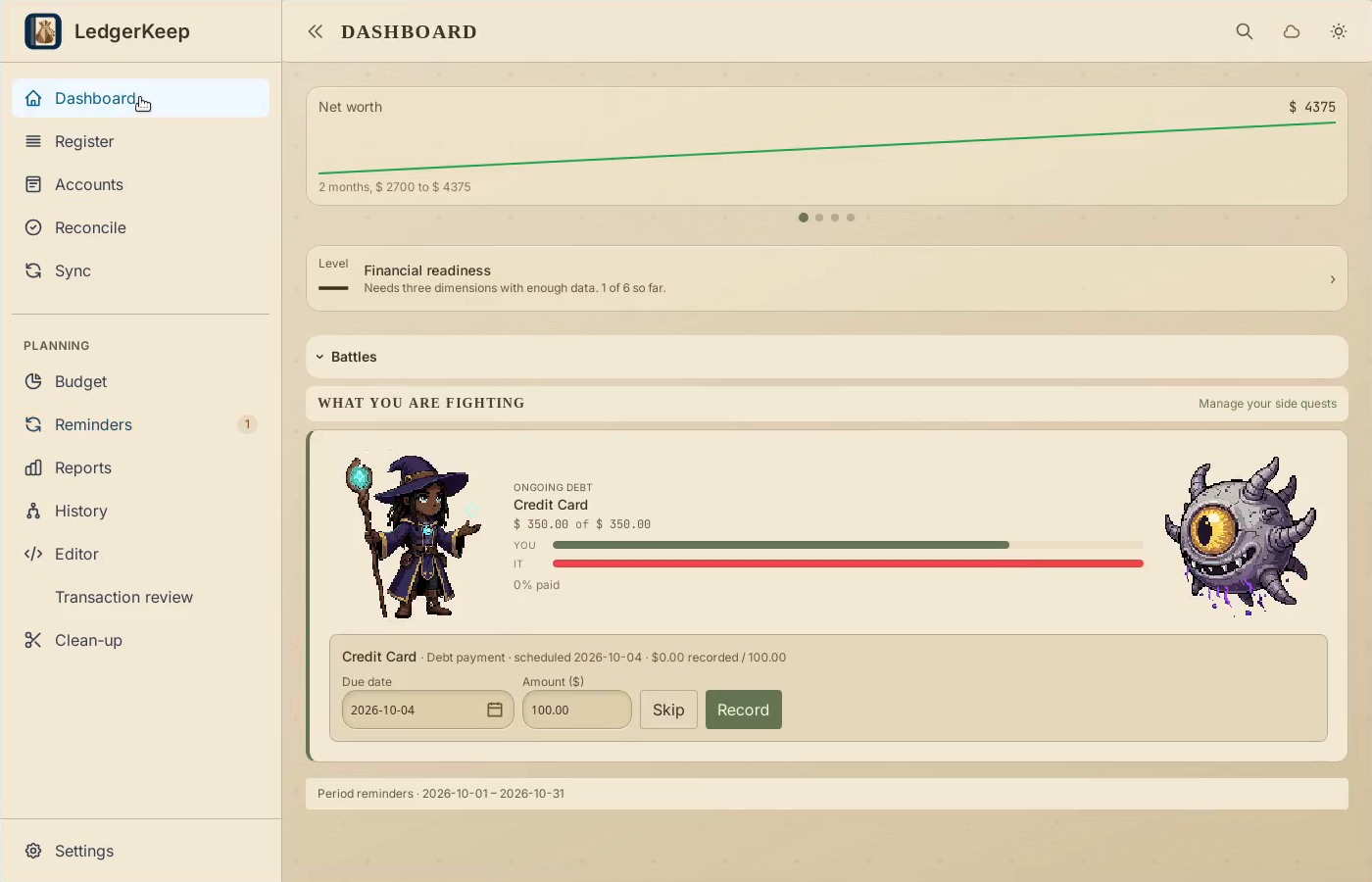Click the Net worth value $ 4375
Image resolution: width=1372 pixels, height=882 pixels.
[x=1312, y=107]
